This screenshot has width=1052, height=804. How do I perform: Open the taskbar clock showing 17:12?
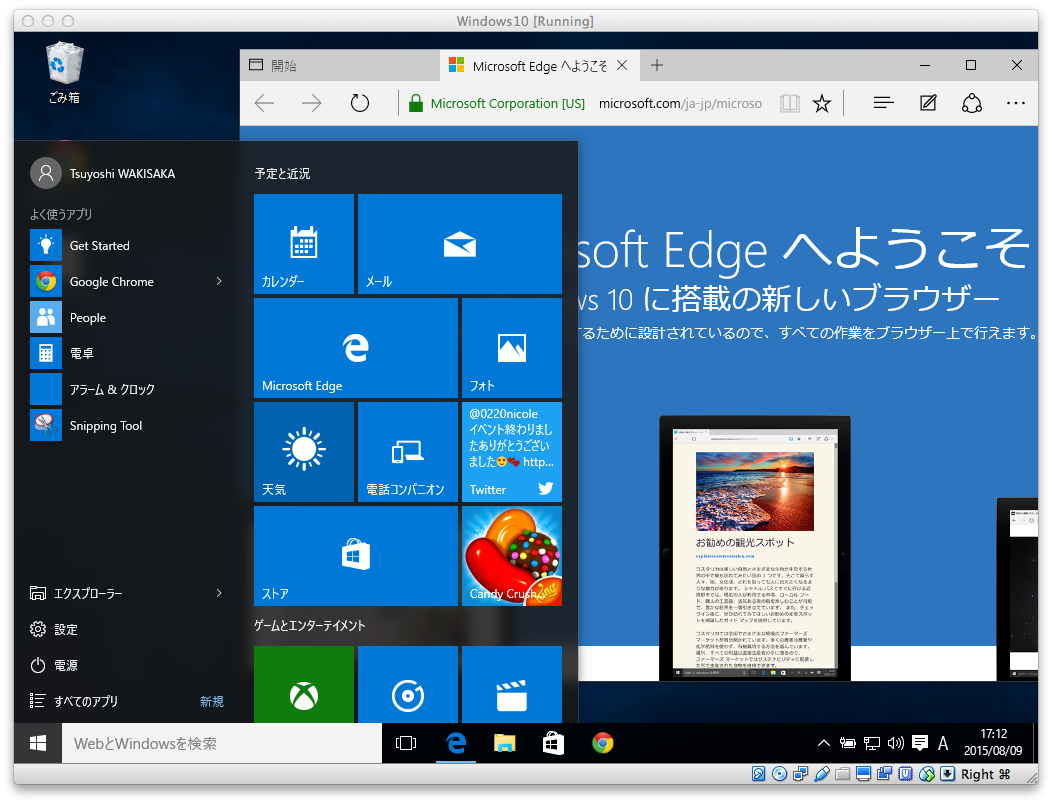point(993,743)
